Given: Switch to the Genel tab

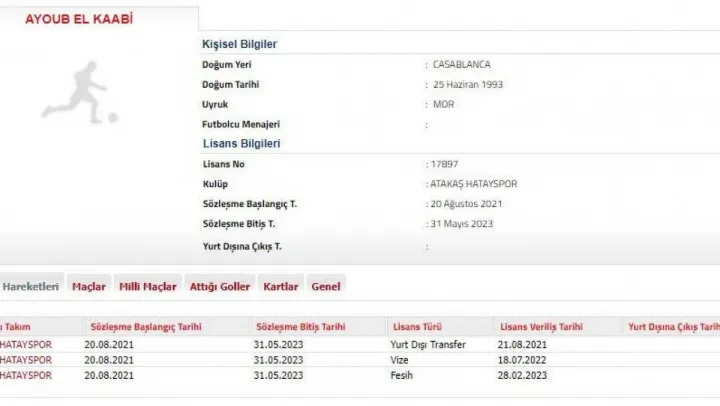Looking at the screenshot, I should (326, 286).
